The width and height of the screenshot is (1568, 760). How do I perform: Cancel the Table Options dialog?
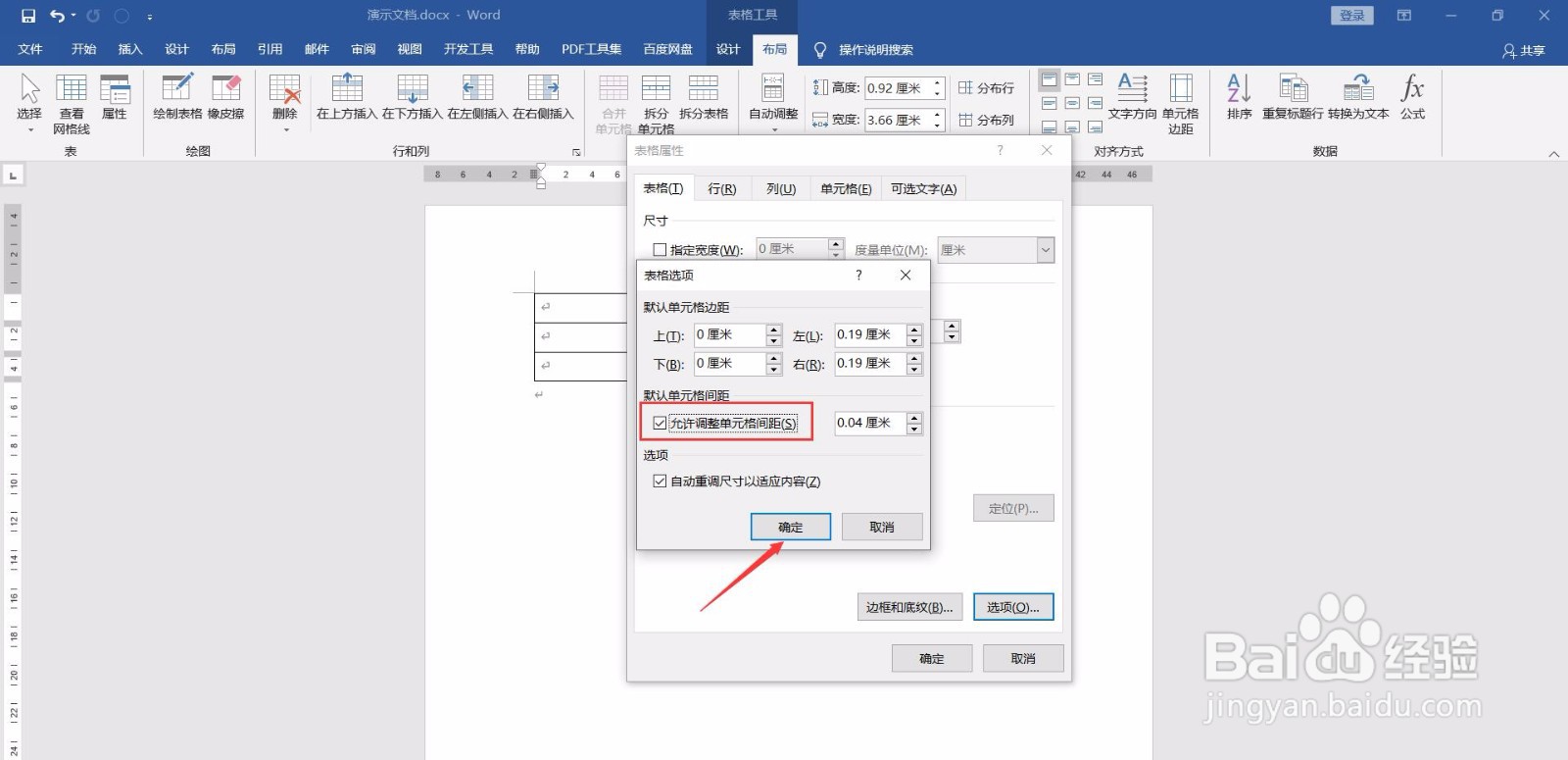point(882,527)
